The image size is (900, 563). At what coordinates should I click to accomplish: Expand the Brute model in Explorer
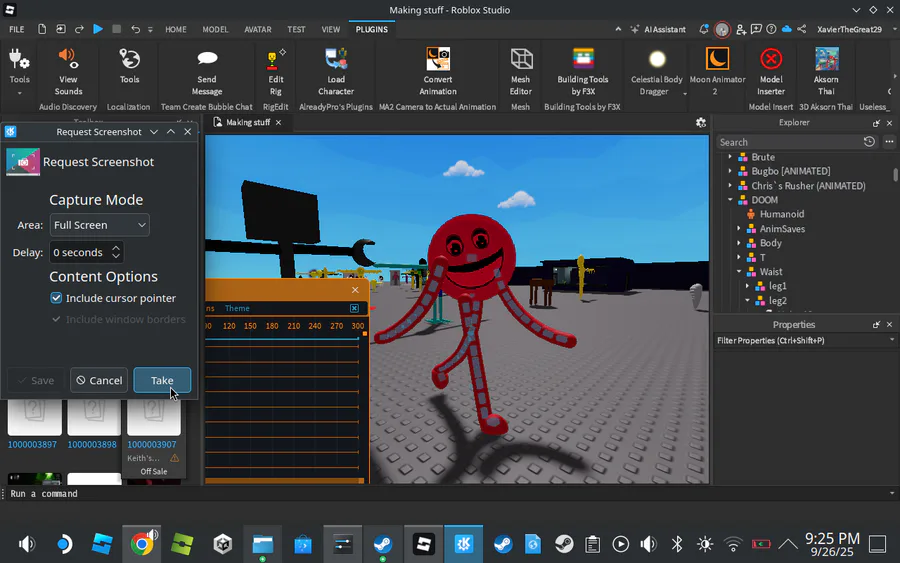coord(730,157)
